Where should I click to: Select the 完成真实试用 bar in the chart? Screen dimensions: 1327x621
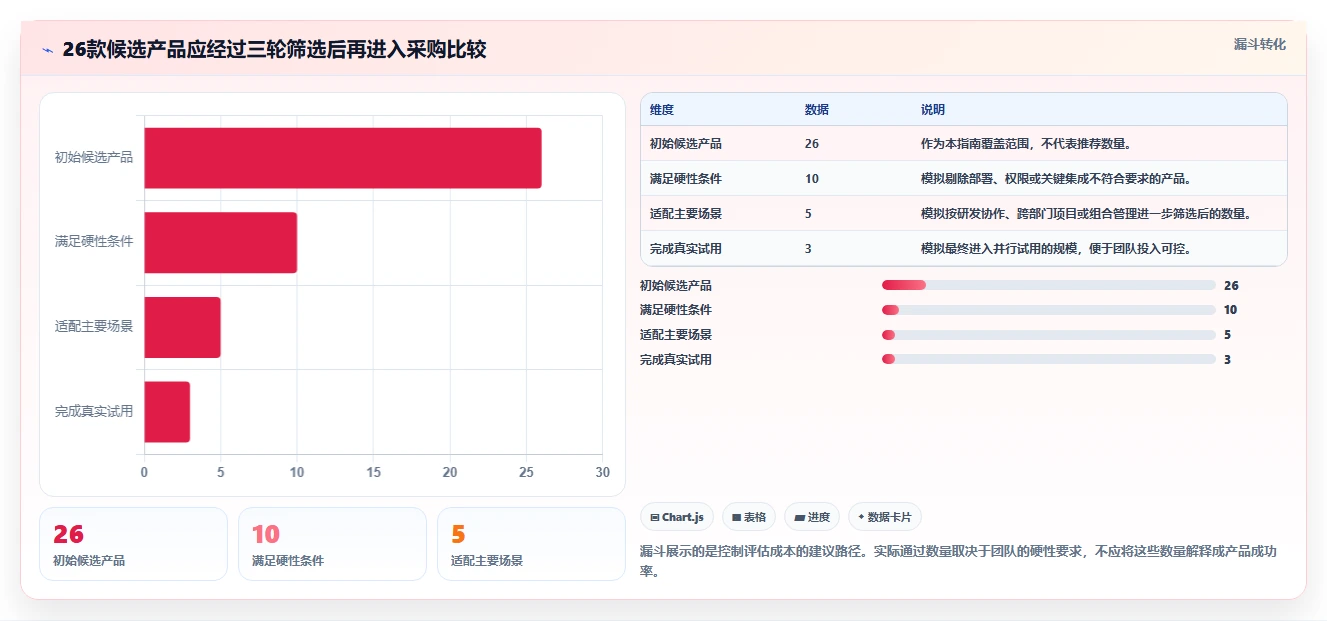(167, 411)
